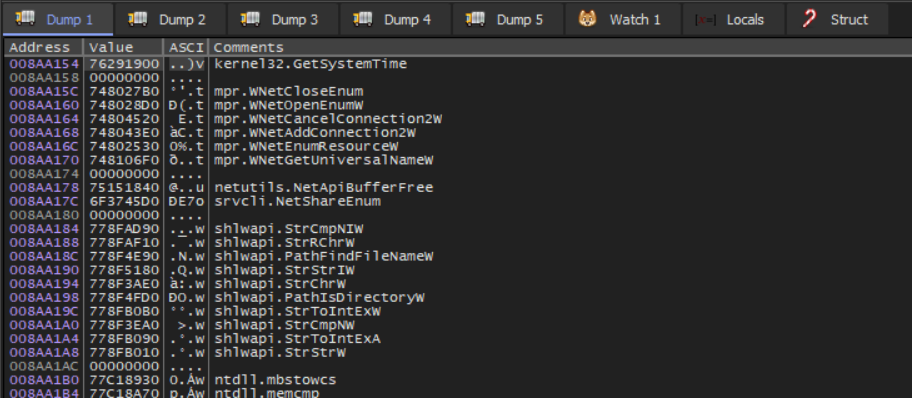Click the Dump 1 truck icon

tap(25, 19)
